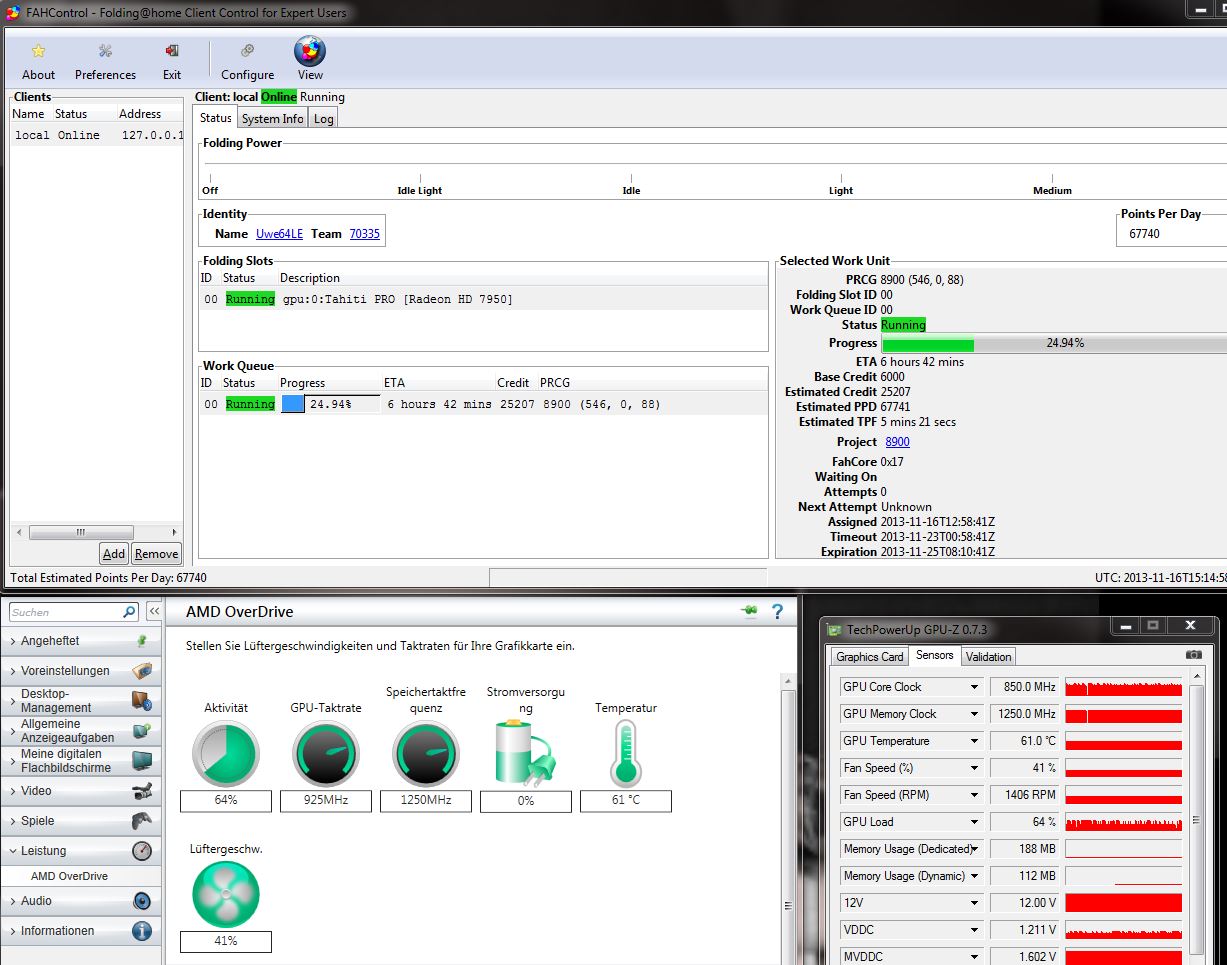Open the Configure toolbar icon
The width and height of the screenshot is (1227, 965).
(x=247, y=62)
